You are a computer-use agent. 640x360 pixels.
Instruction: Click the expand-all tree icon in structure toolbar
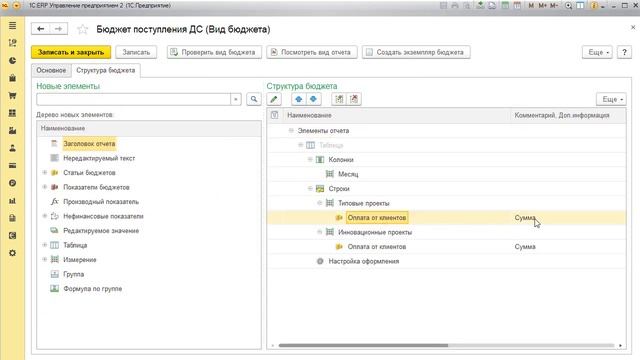[339, 99]
